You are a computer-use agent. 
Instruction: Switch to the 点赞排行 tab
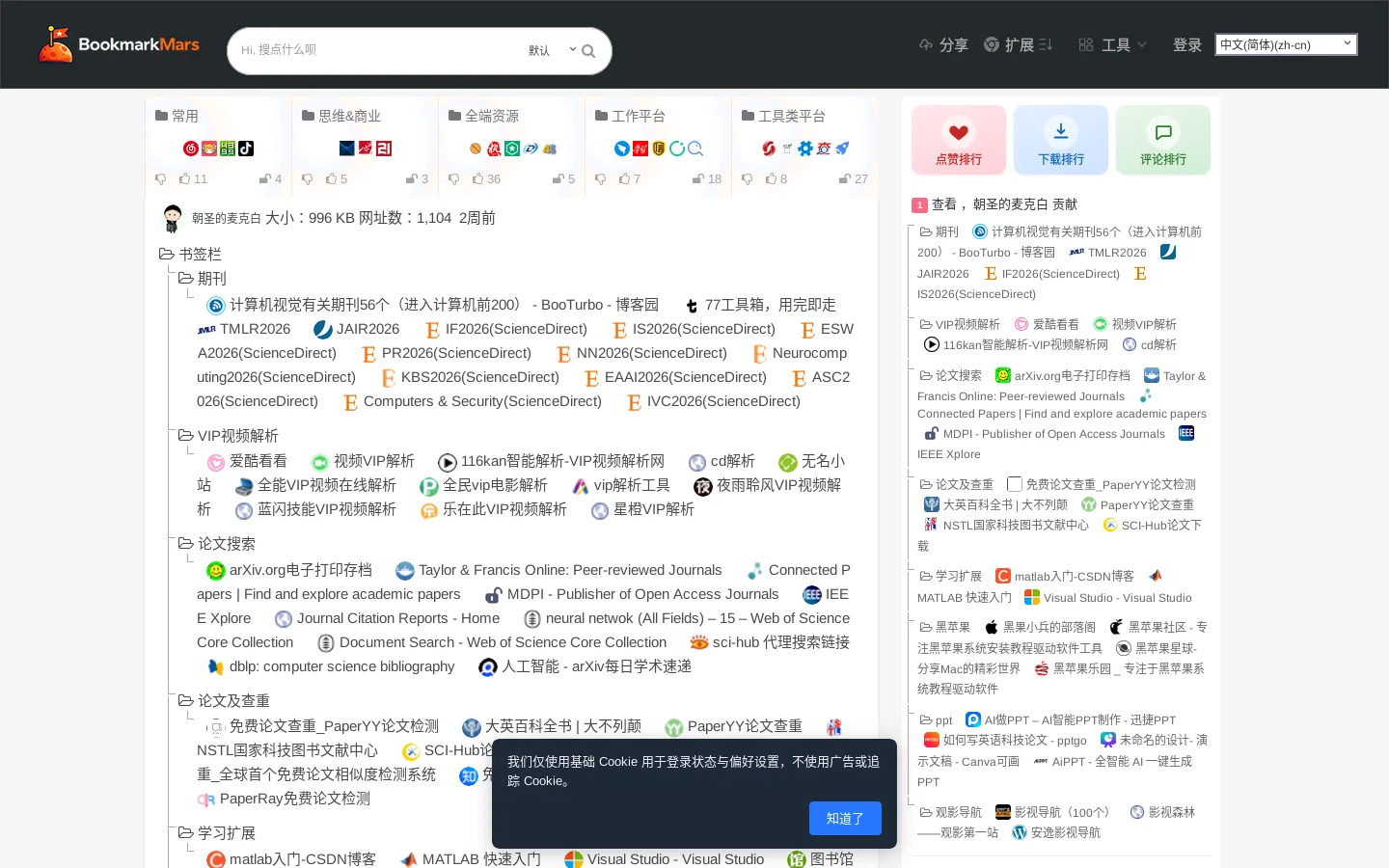959,140
